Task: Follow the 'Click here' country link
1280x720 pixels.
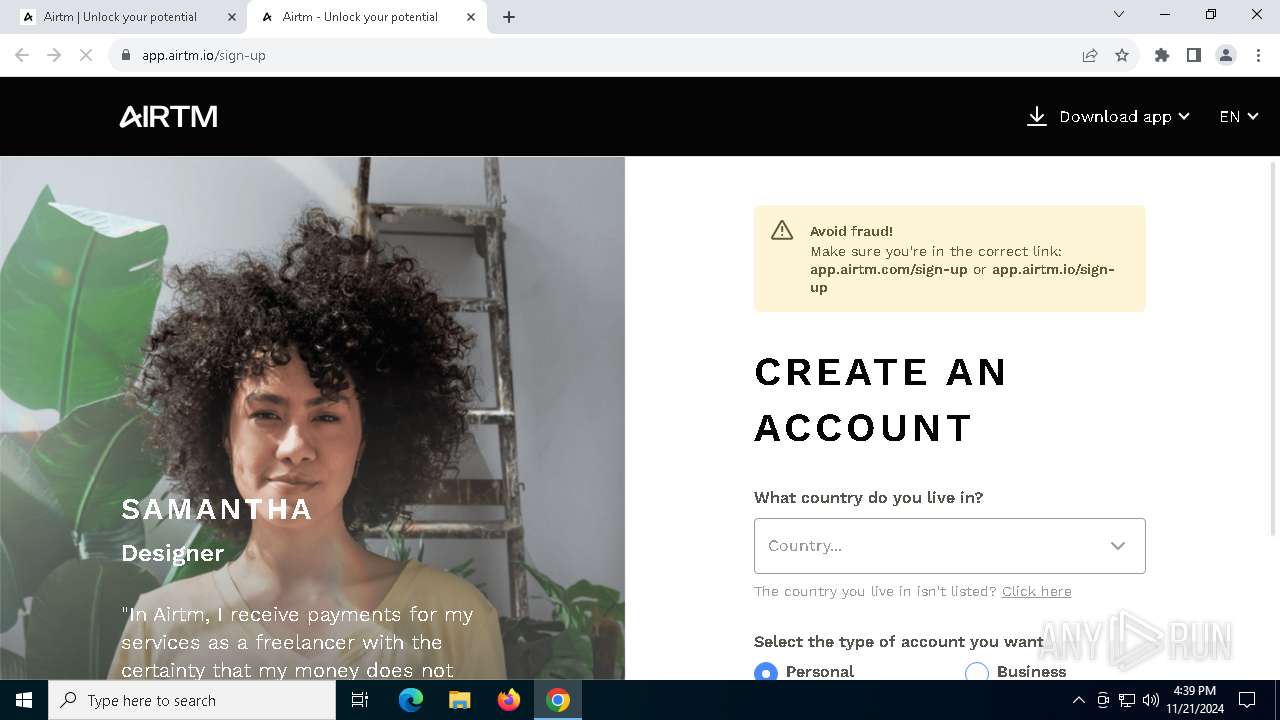Action: [1036, 591]
